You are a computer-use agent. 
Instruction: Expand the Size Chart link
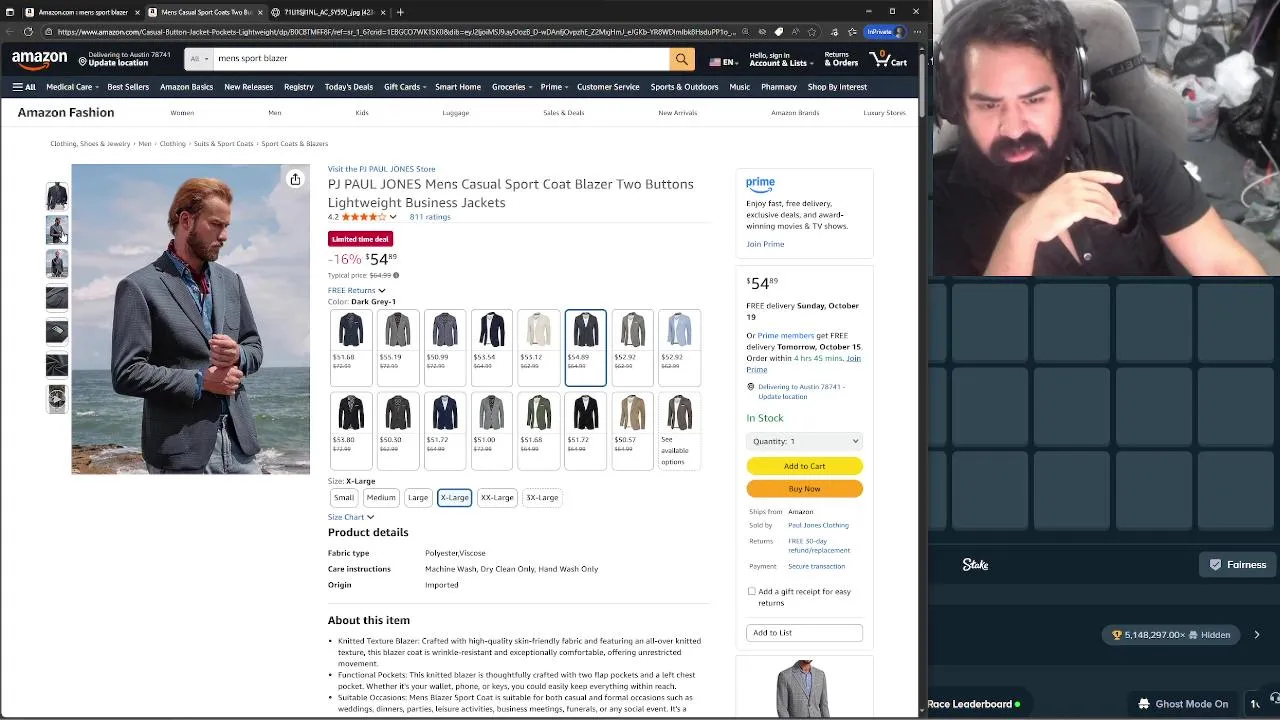click(x=351, y=517)
